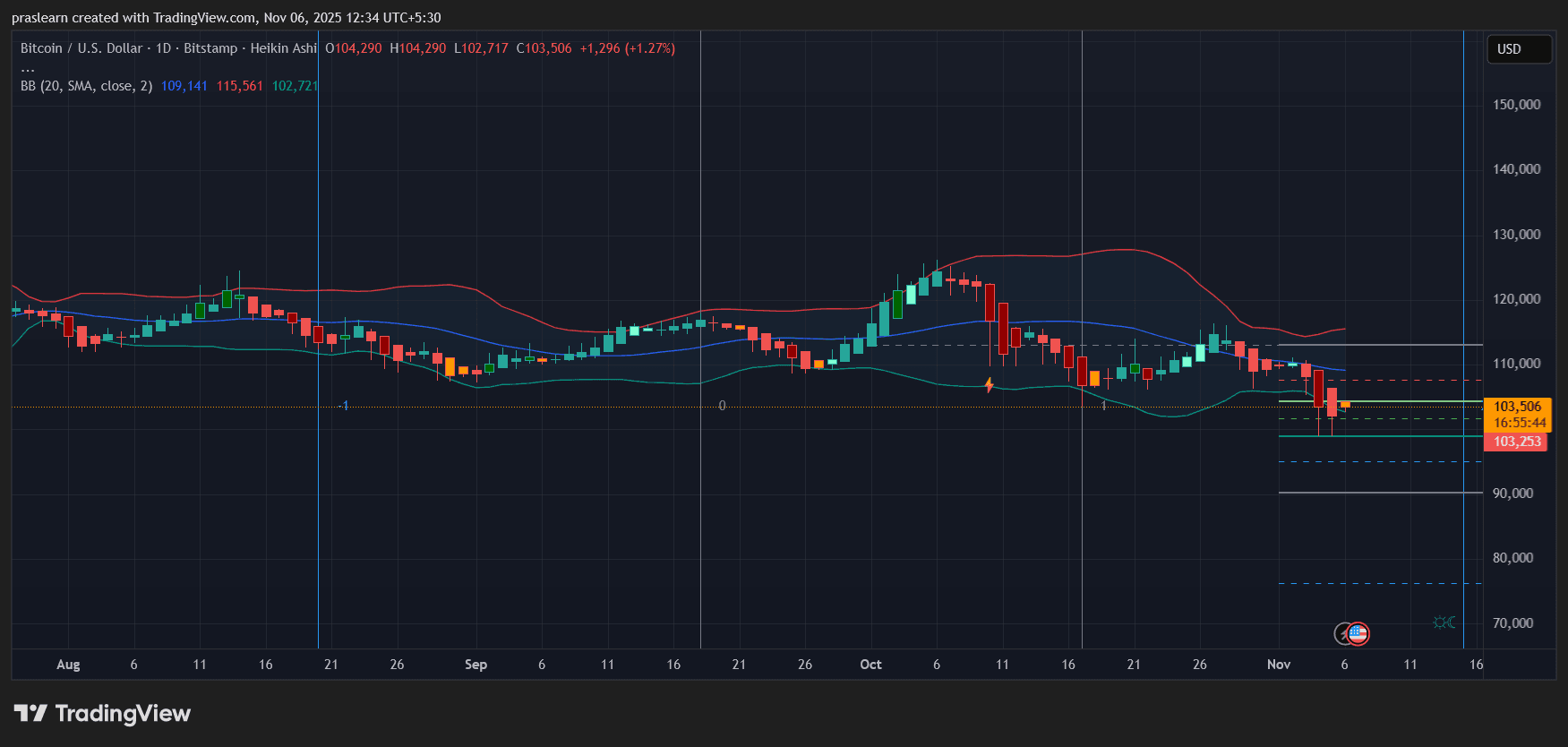Click the orange 103,506 current price label
This screenshot has width=1568, height=747.
click(x=1518, y=407)
